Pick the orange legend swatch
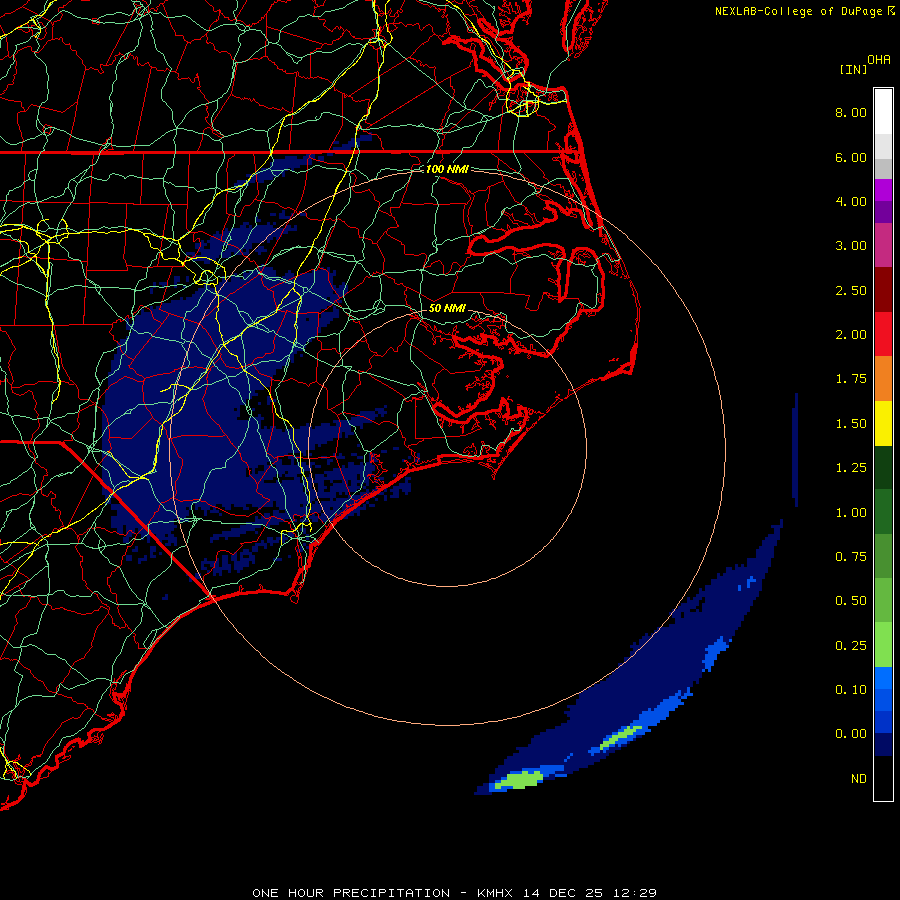The height and width of the screenshot is (900, 900). [x=883, y=379]
